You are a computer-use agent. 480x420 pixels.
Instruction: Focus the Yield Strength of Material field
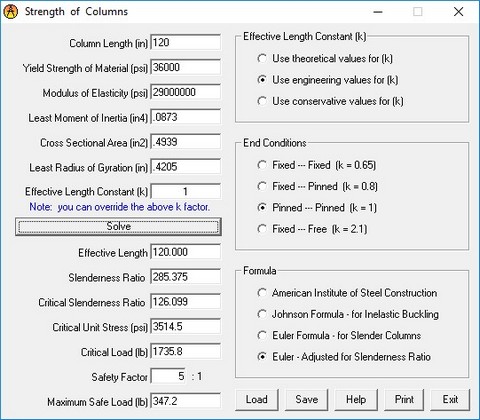[x=185, y=68]
